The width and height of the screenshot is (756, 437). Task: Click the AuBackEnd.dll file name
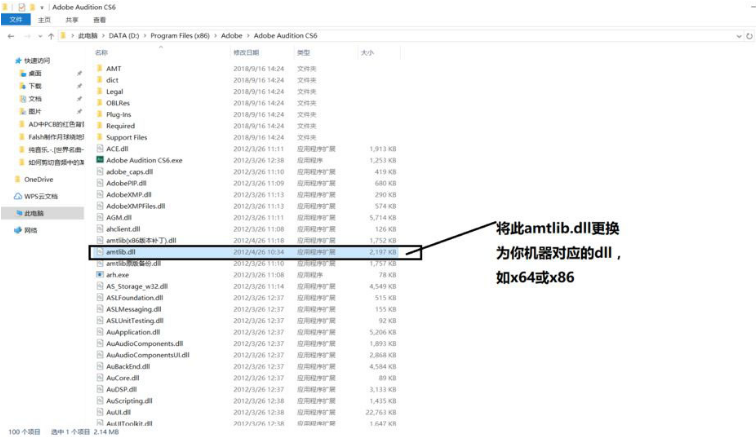tap(128, 367)
